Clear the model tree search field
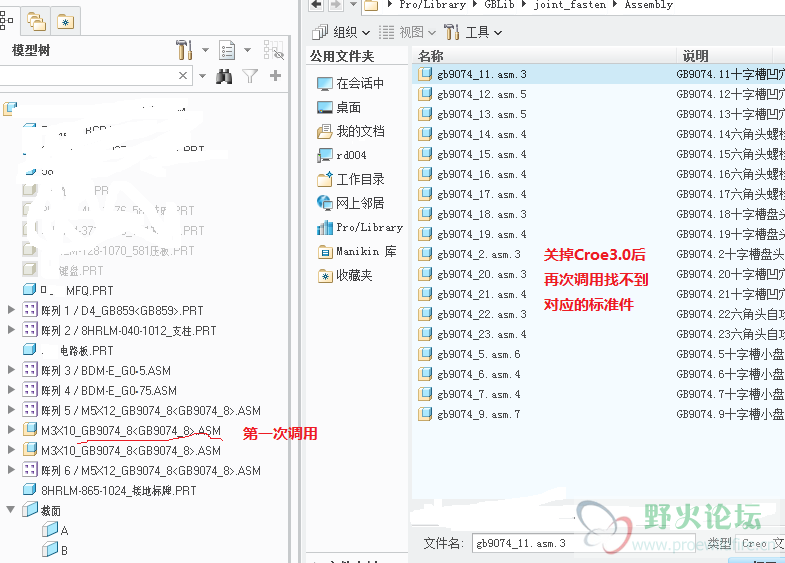This screenshot has height=563, width=785. pyautogui.click(x=183, y=76)
